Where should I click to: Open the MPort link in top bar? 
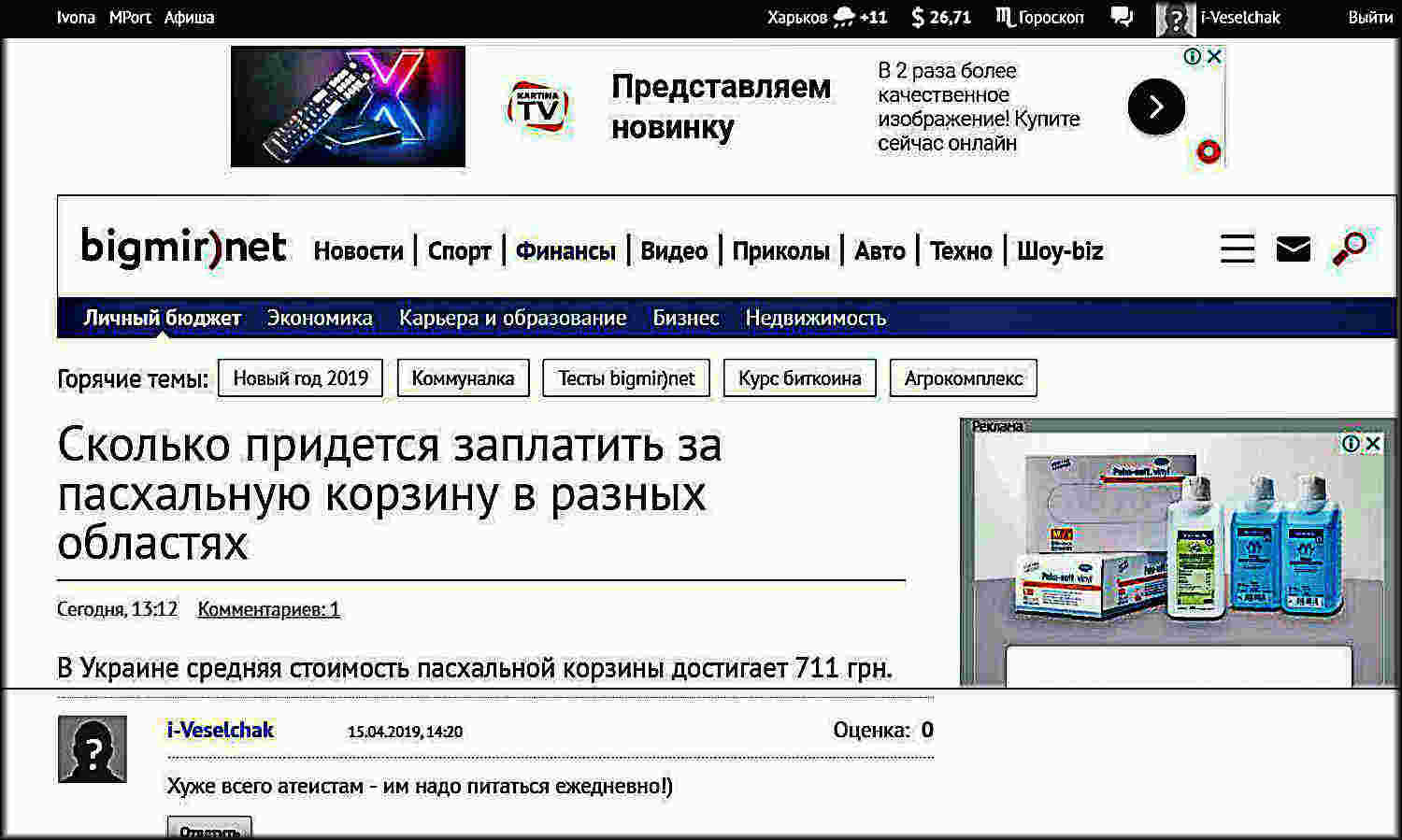click(130, 17)
